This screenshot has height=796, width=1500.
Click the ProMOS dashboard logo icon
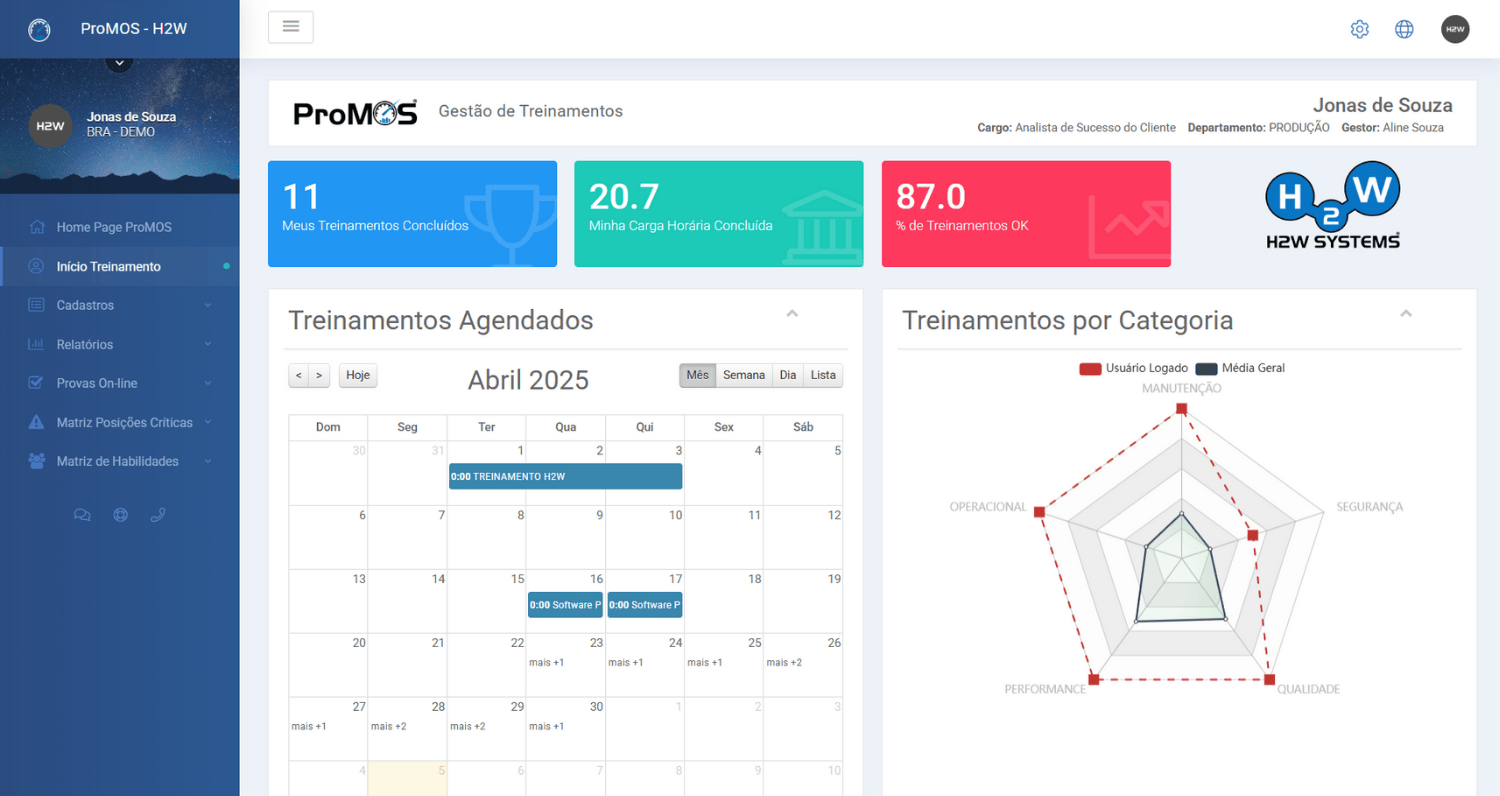tap(39, 29)
